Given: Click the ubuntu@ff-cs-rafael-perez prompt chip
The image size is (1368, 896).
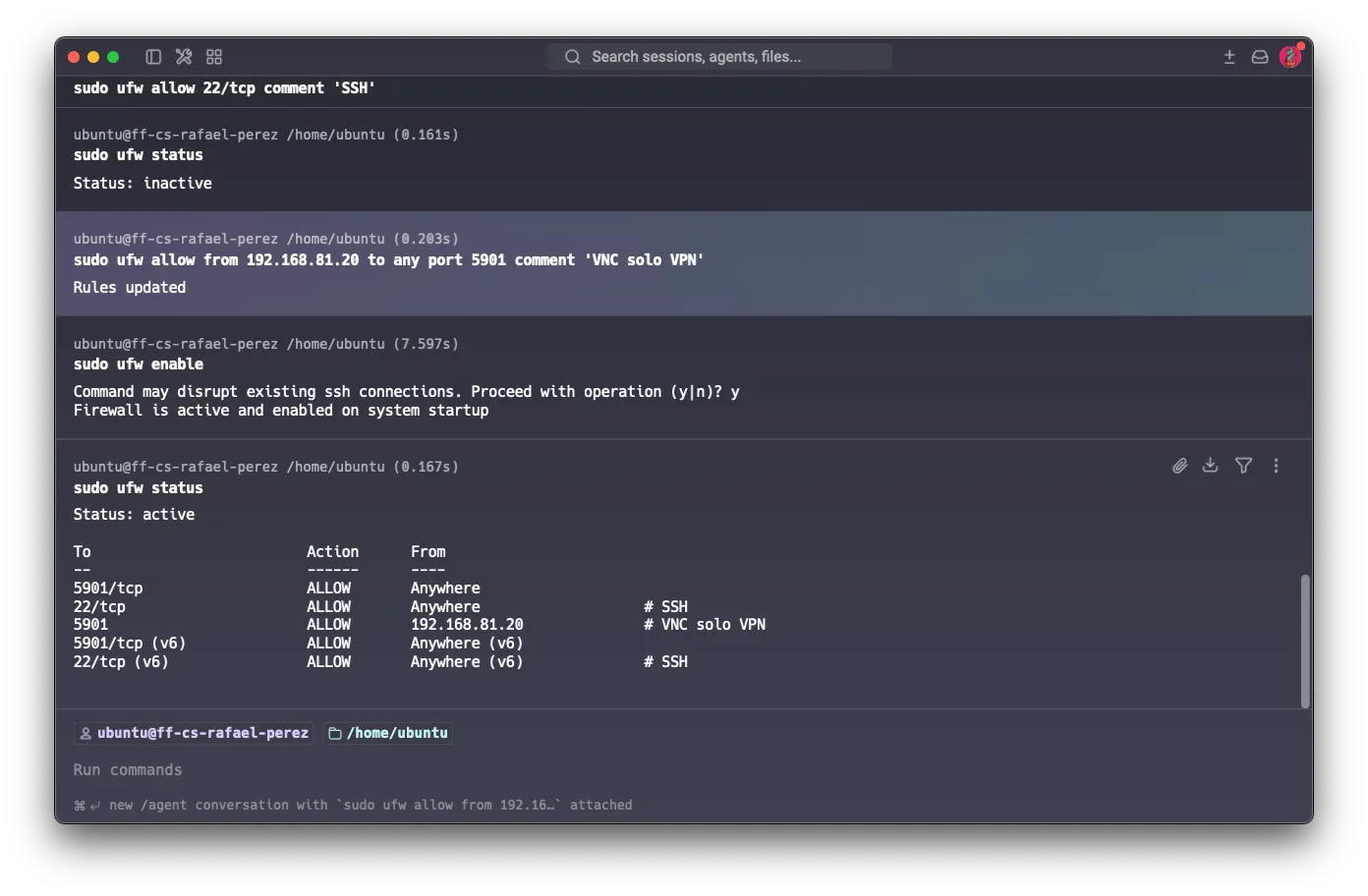Looking at the screenshot, I should [194, 733].
